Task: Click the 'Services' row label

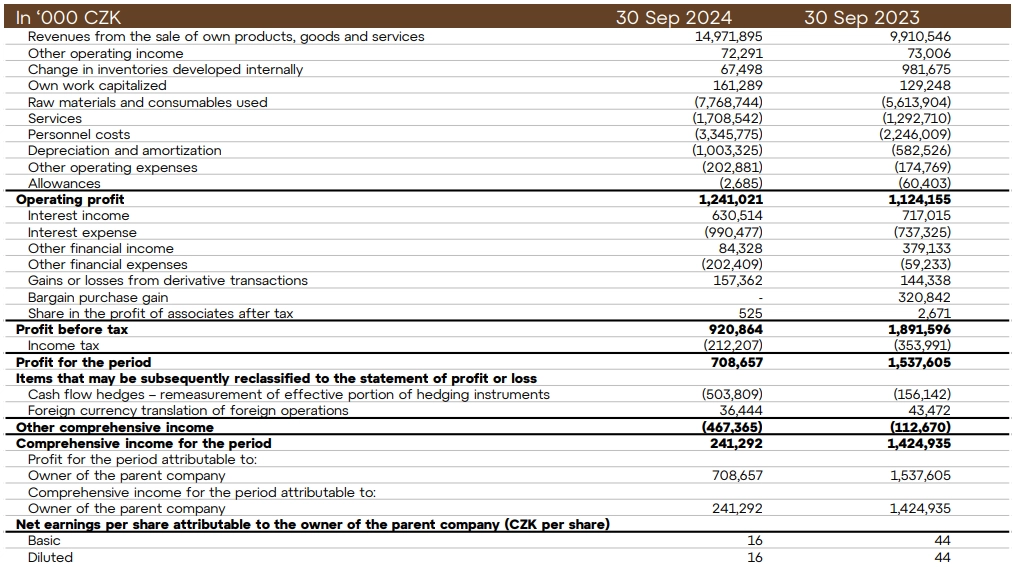Action: 55,118
